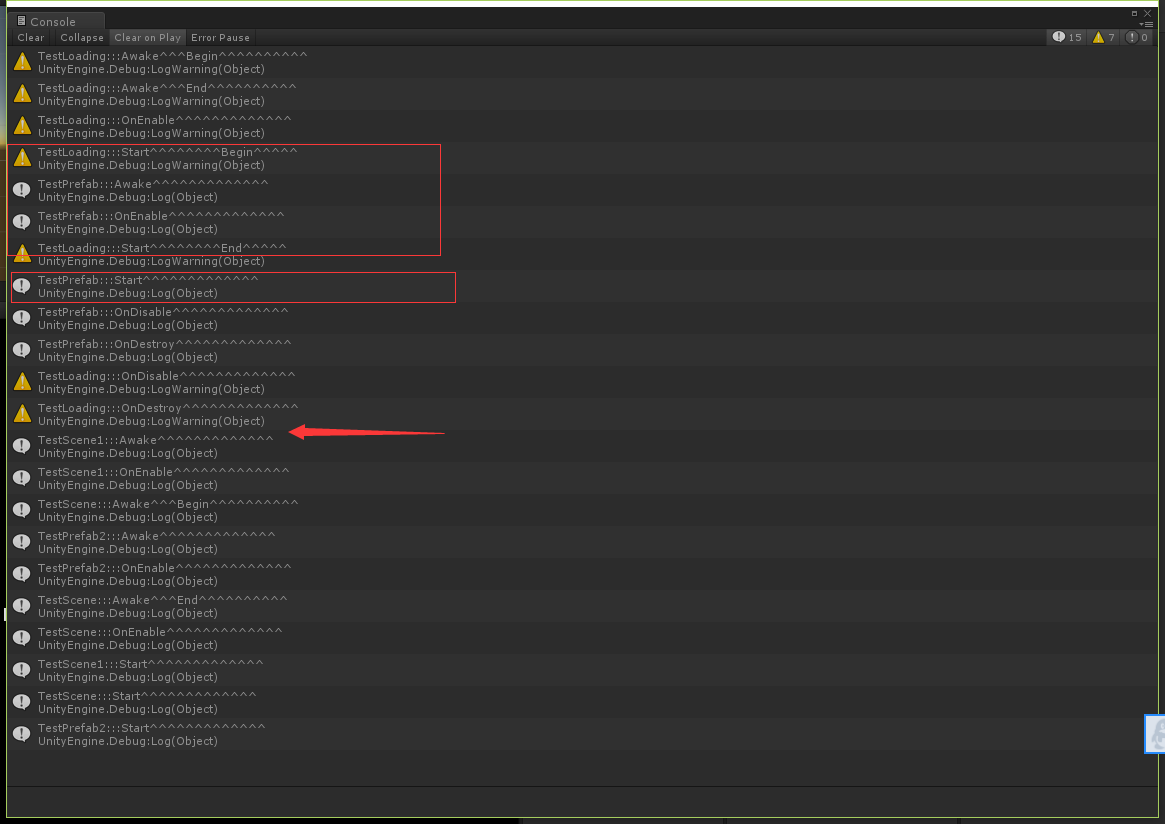Select log text 'TestScene:::Awake^^^Begin'
Screen dimensions: 1165x824
pos(124,503)
